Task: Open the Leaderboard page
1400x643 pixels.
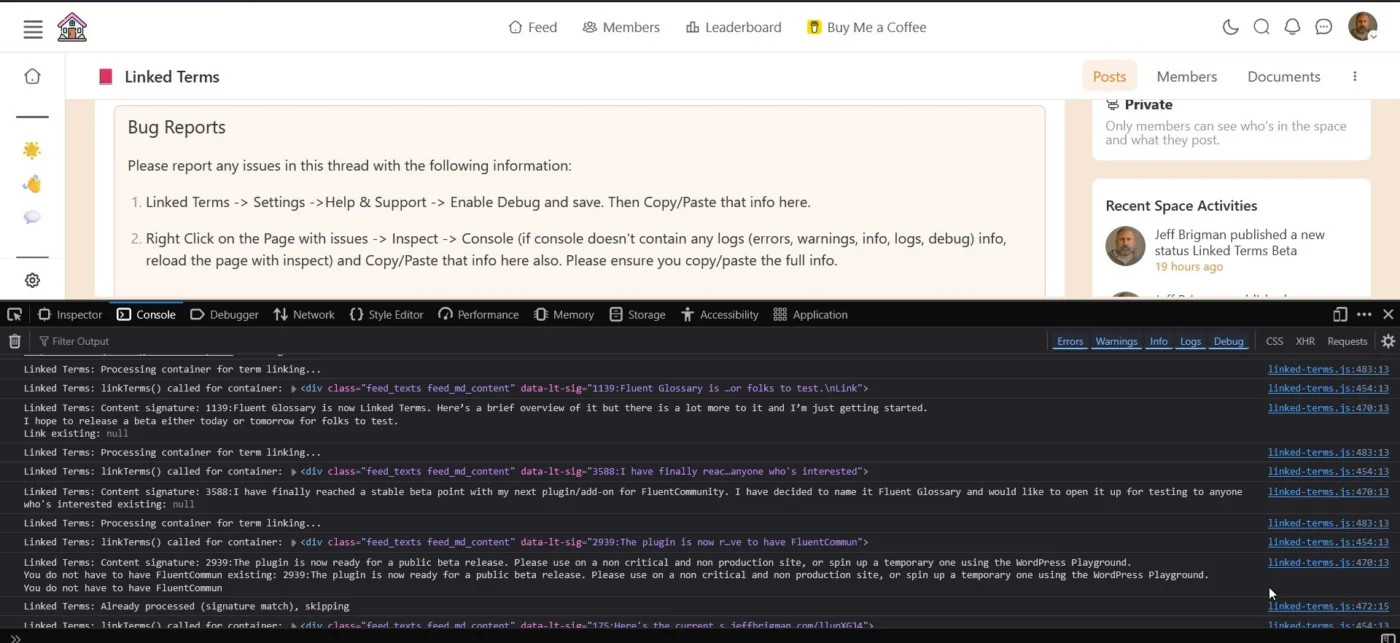Action: [733, 27]
